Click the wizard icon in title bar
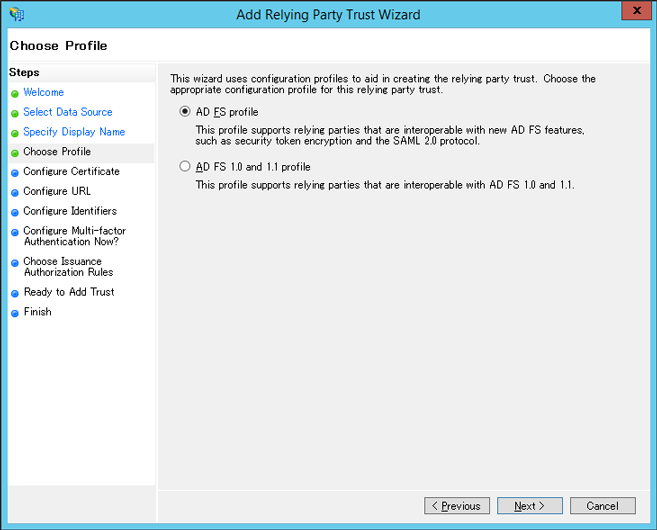Screen dimensions: 657x530 pyautogui.click(x=17, y=14)
